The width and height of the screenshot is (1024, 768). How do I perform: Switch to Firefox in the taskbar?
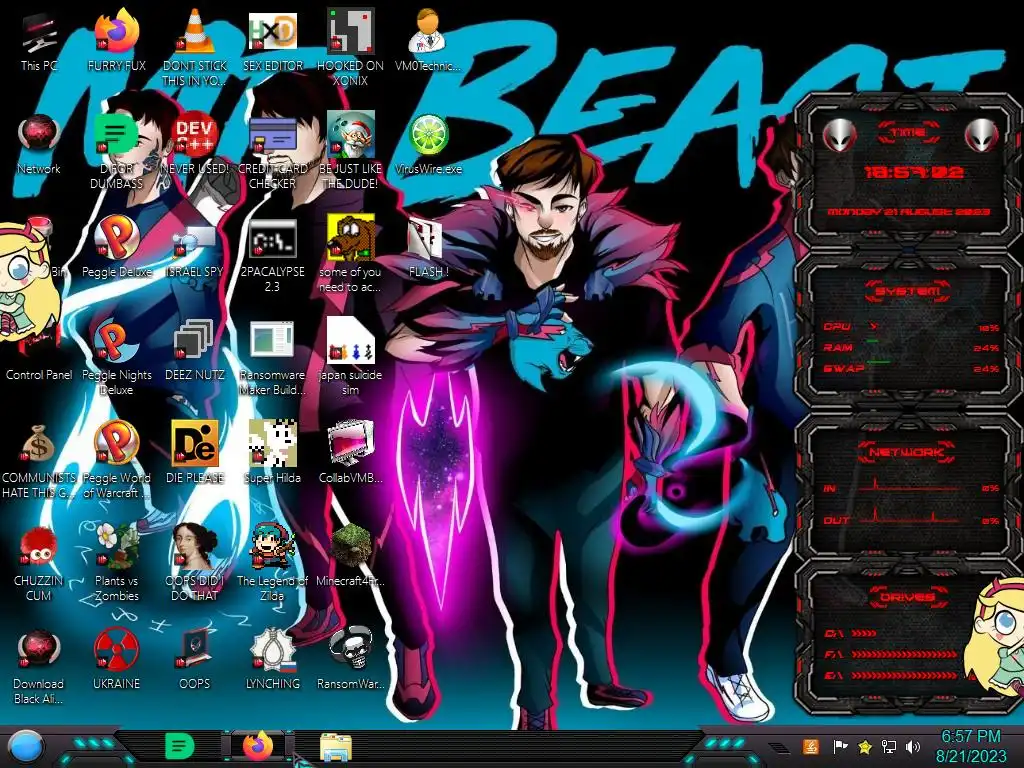(x=258, y=746)
